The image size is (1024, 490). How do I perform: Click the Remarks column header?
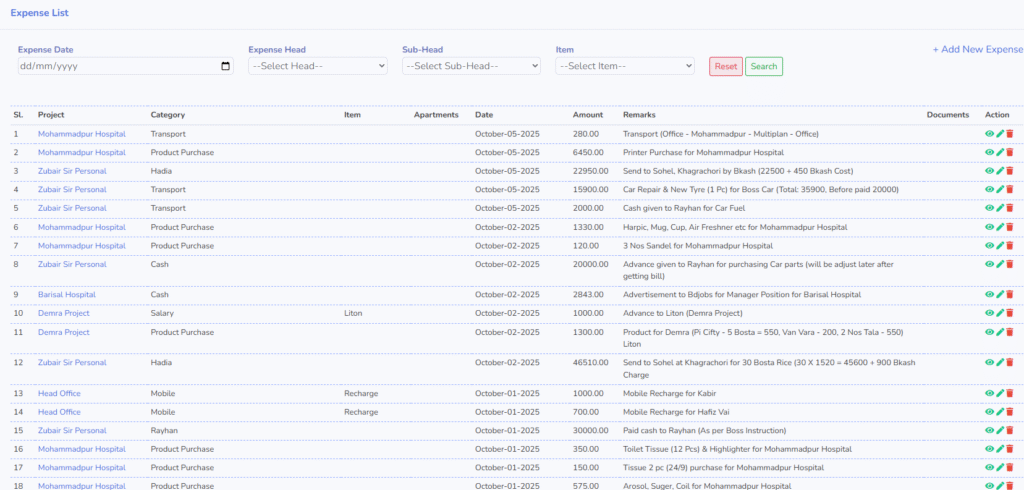tap(639, 115)
